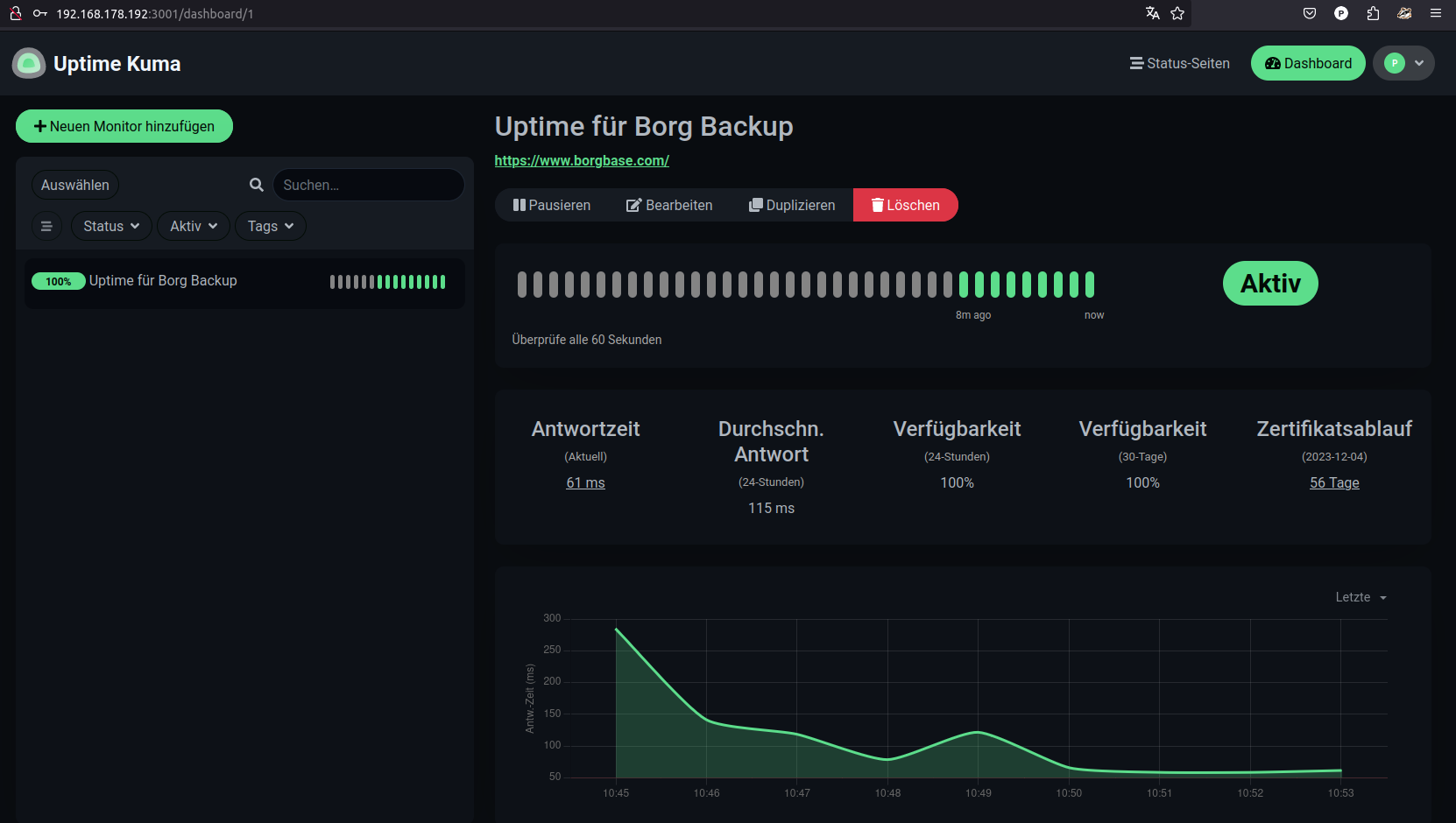Open the browser translate page icon

pos(1152,13)
